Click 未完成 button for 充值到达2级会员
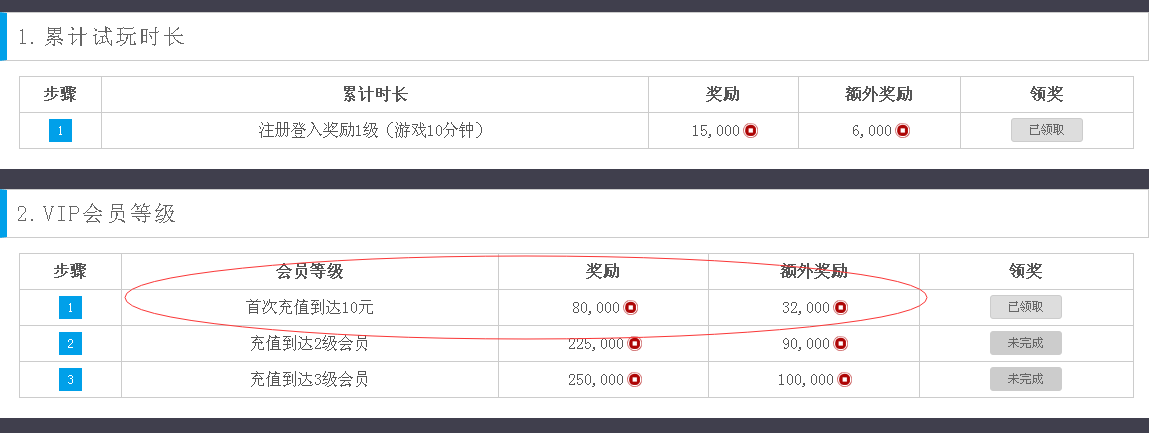 (x=1025, y=343)
